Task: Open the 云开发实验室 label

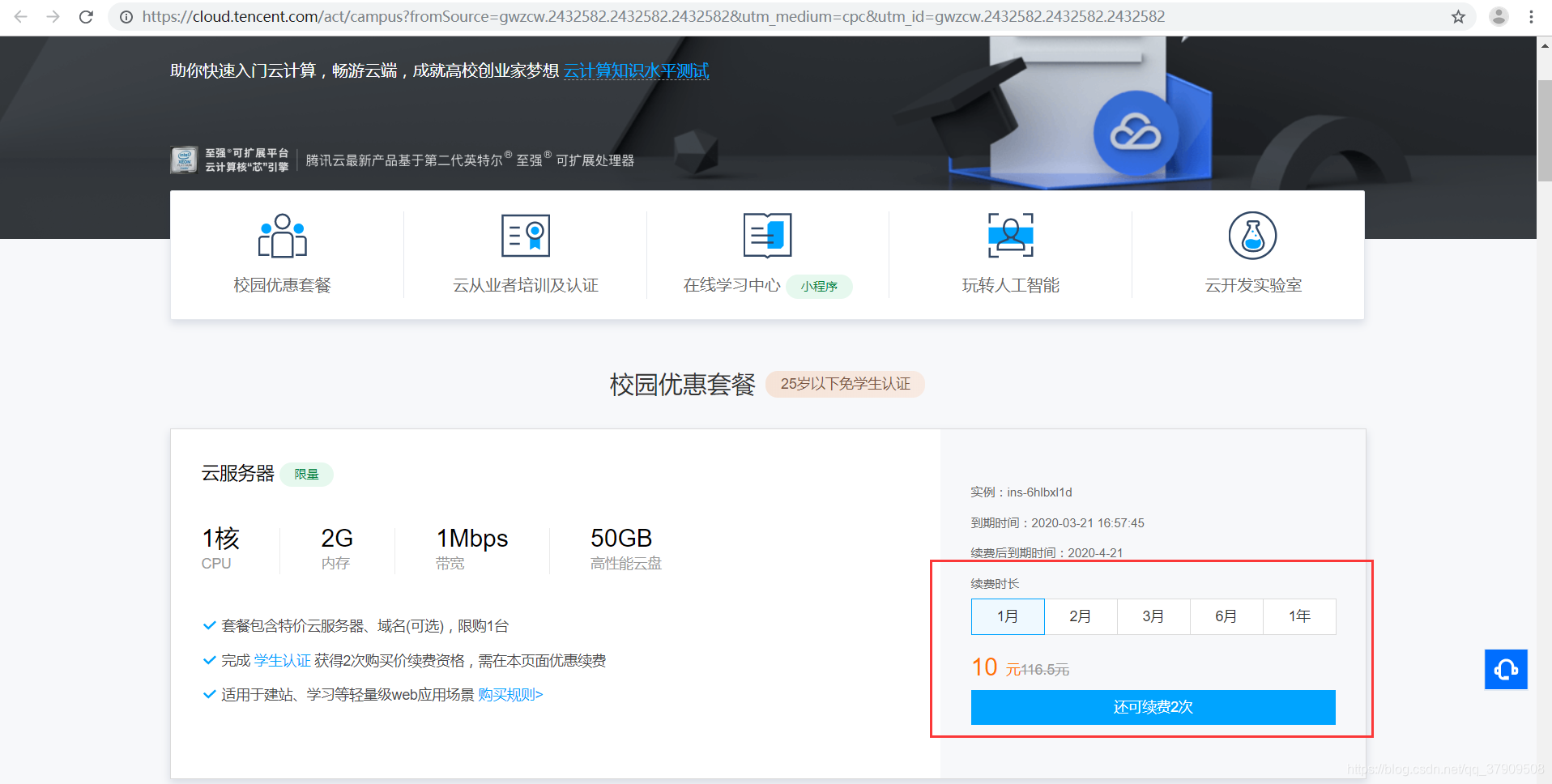Action: (1253, 285)
